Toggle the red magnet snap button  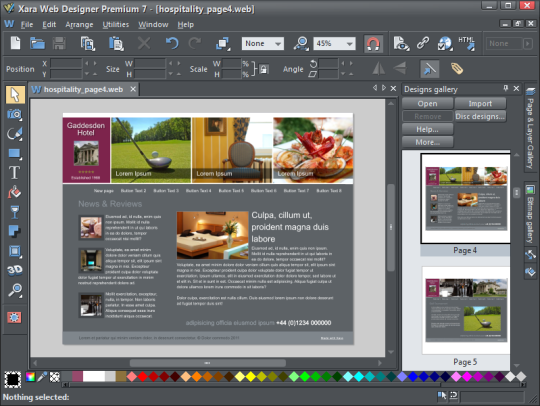pyautogui.click(x=373, y=44)
